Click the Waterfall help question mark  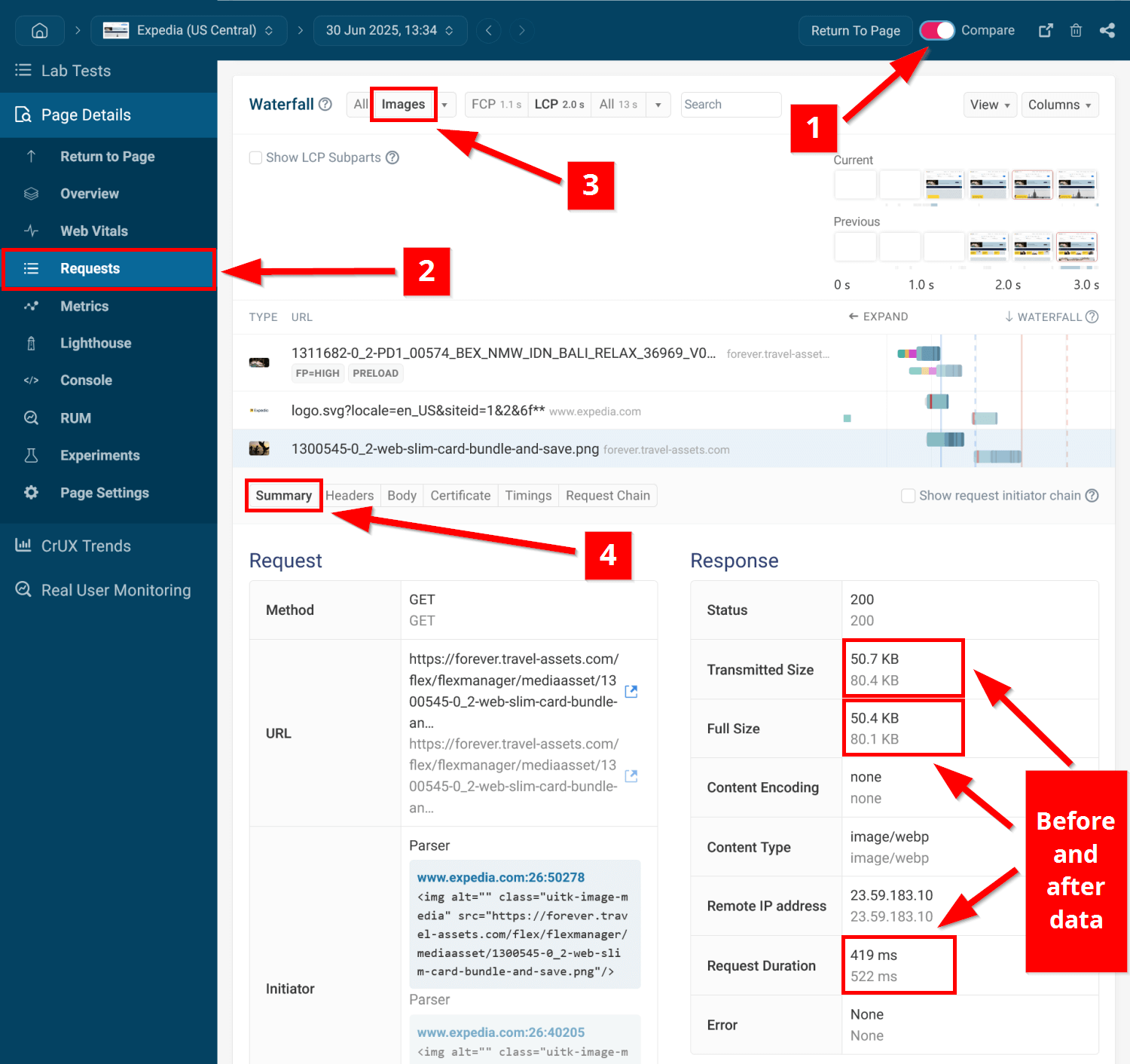(x=325, y=104)
